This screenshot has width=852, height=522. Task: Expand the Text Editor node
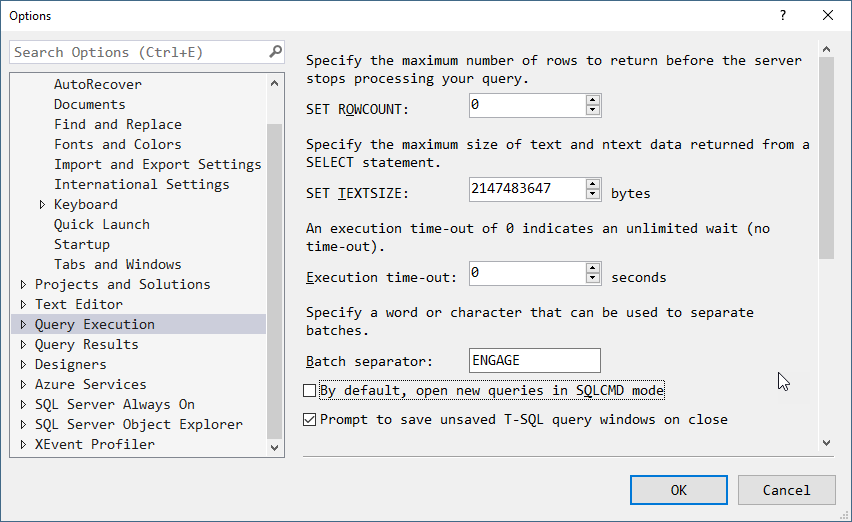23,304
